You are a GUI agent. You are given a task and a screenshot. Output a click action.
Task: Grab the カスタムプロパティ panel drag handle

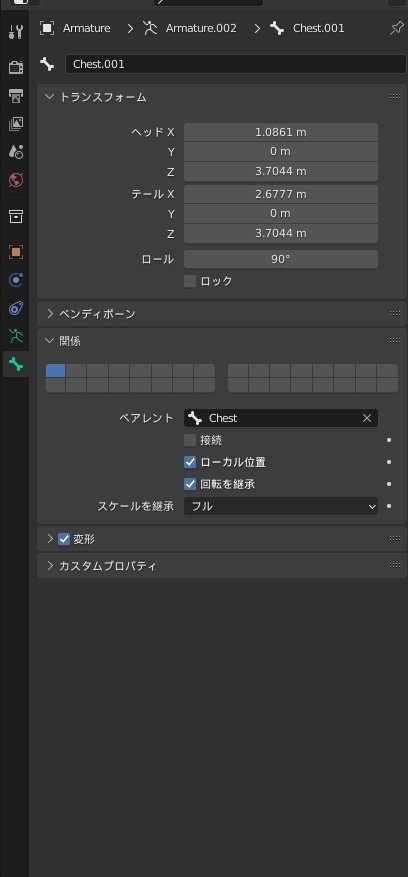395,565
